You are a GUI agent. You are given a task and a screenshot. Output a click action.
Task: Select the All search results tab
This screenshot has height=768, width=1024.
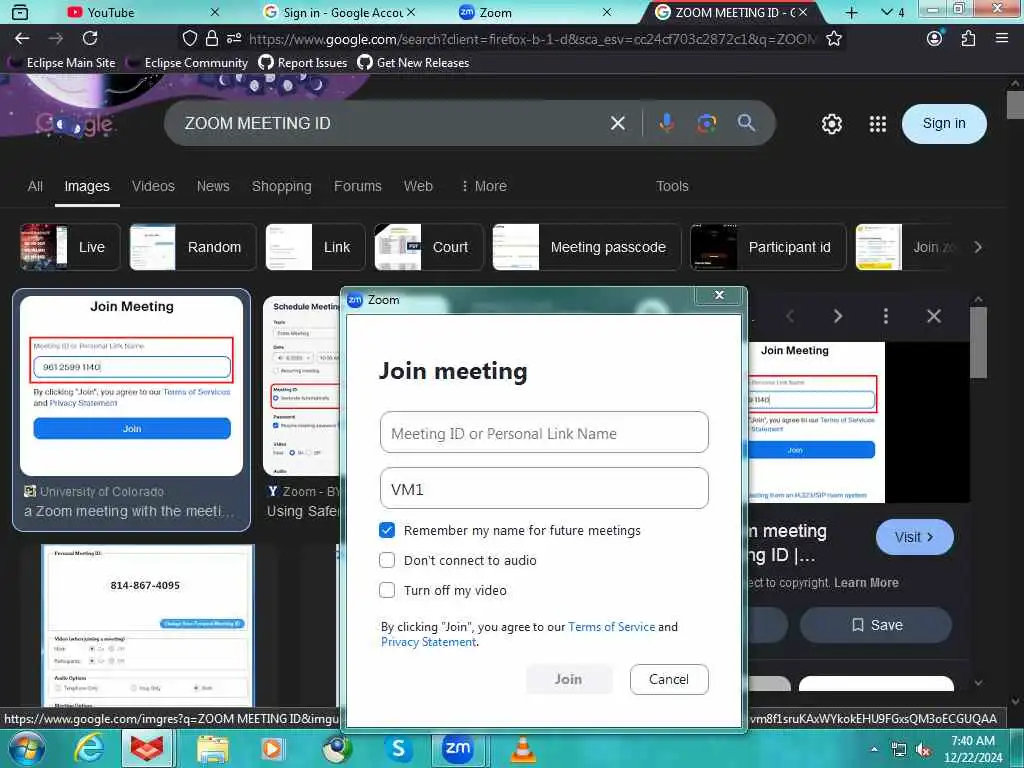tap(35, 186)
